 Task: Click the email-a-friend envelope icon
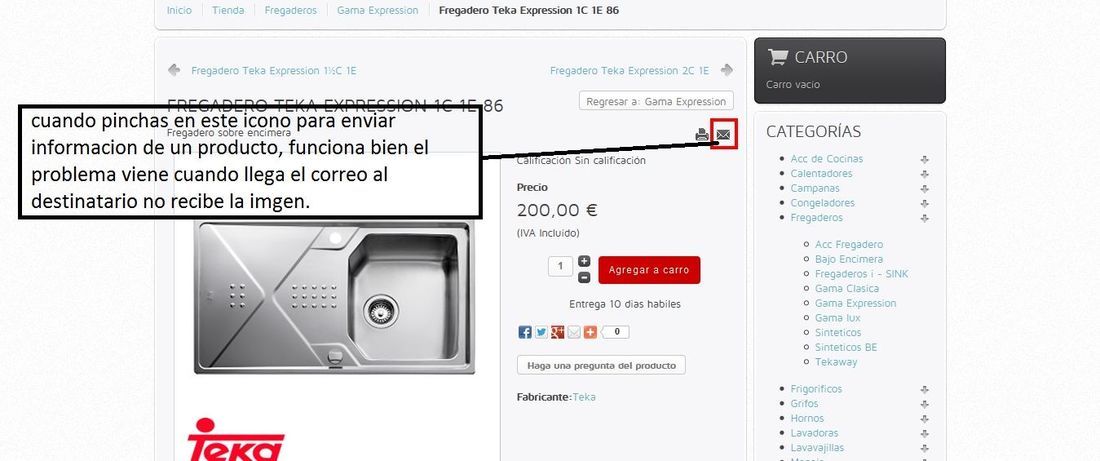(723, 135)
